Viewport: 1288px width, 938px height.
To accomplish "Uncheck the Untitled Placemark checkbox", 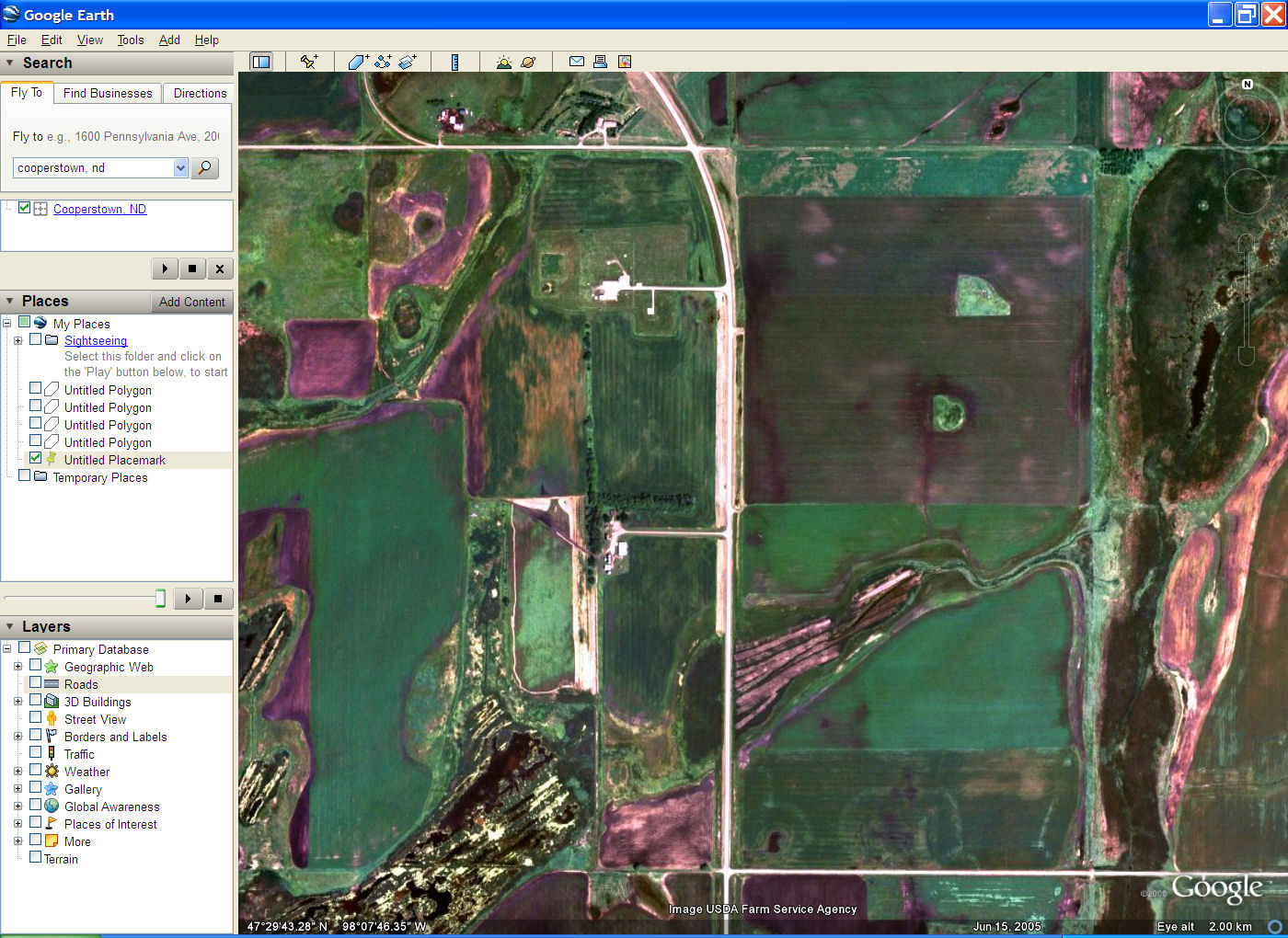I will [35, 458].
